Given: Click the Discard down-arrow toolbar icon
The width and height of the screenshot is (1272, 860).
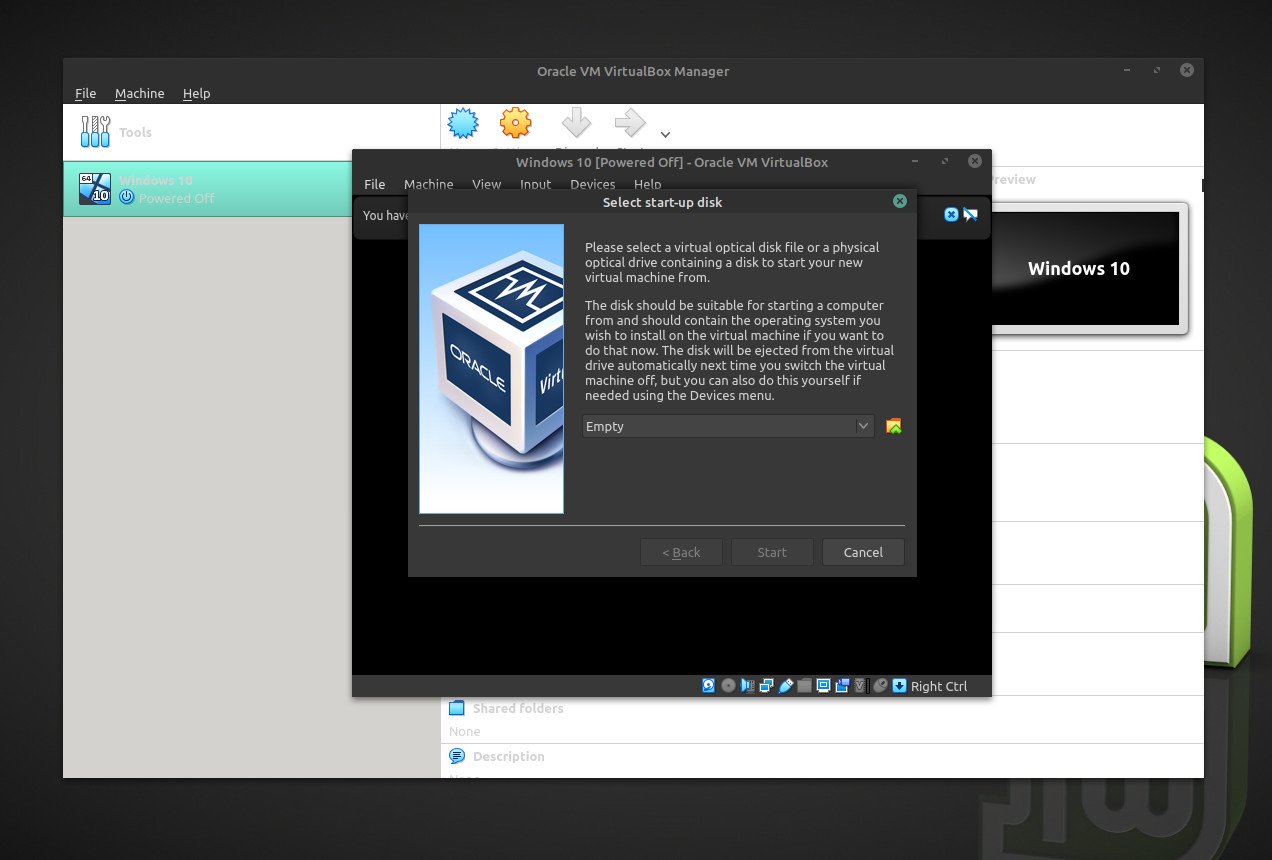Looking at the screenshot, I should point(576,124).
